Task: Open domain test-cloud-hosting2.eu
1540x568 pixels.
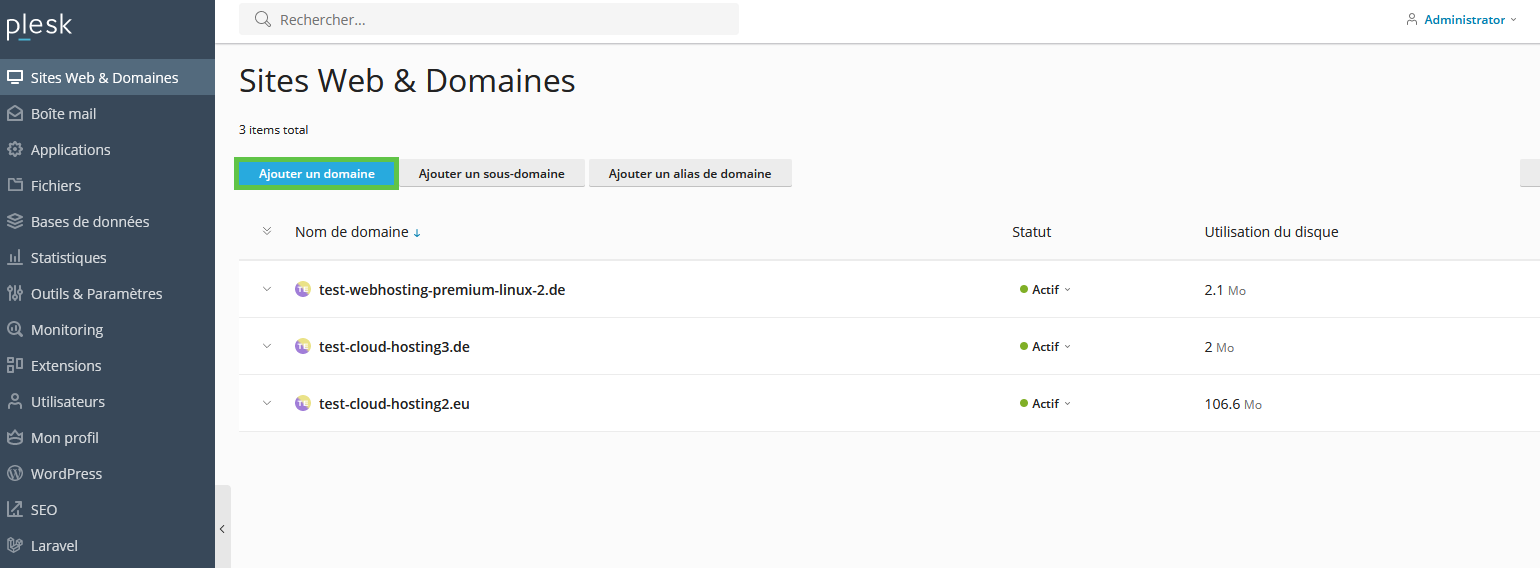Action: point(394,404)
